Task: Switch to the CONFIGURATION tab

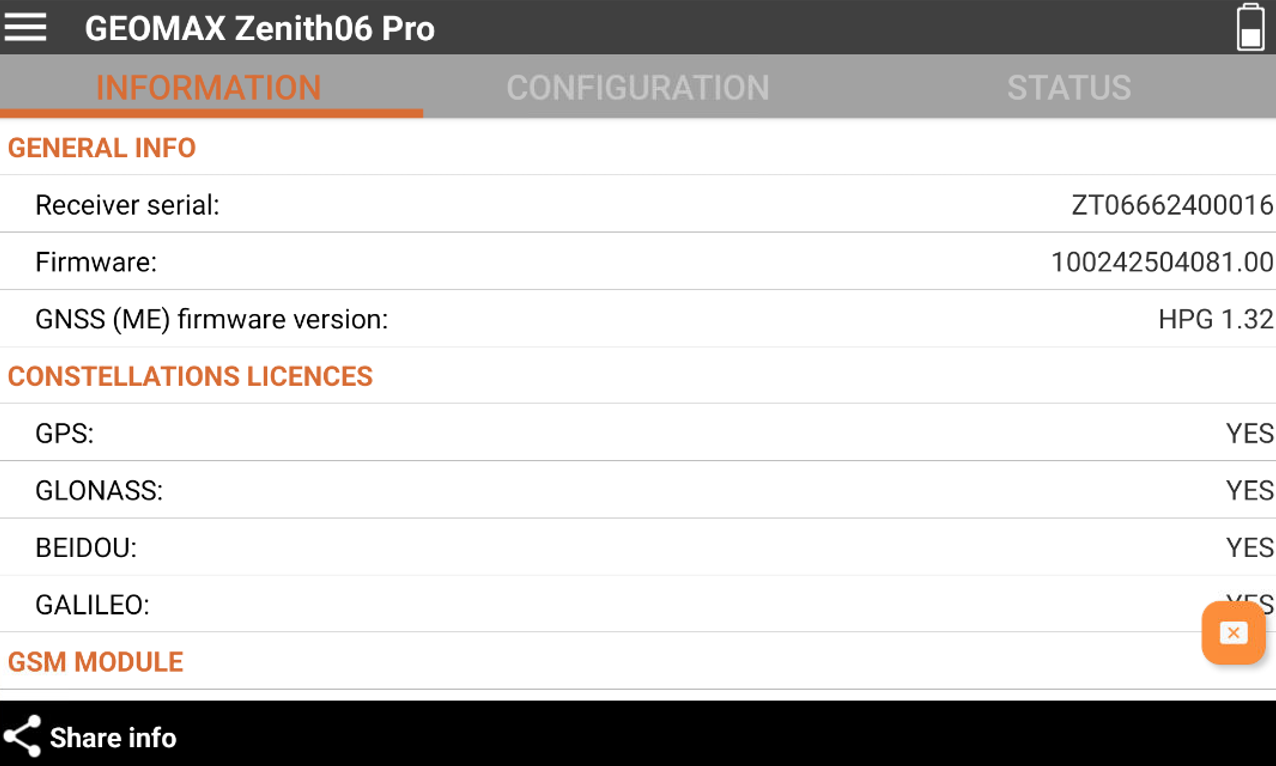Action: 637,88
